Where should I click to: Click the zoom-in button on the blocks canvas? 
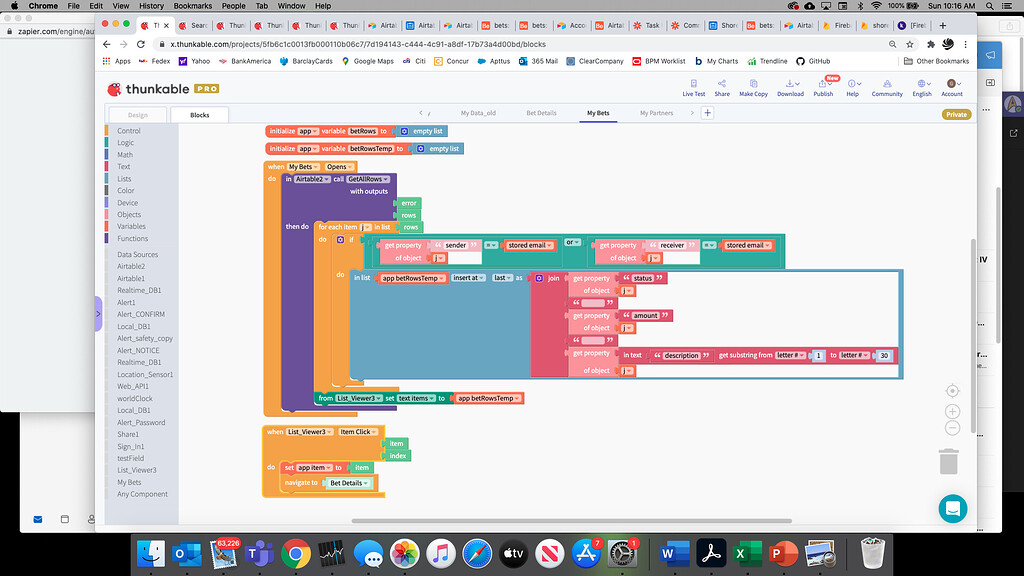click(x=951, y=409)
